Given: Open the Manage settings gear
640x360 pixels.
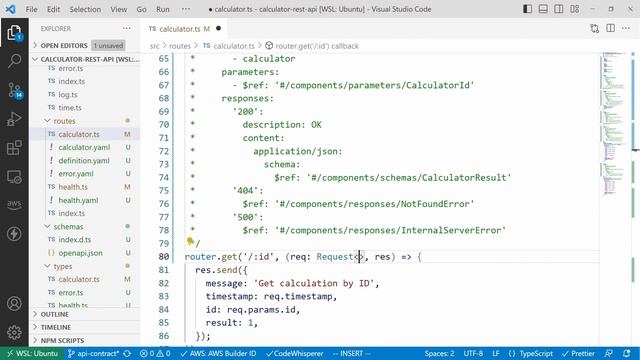Looking at the screenshot, I should coord(14,332).
